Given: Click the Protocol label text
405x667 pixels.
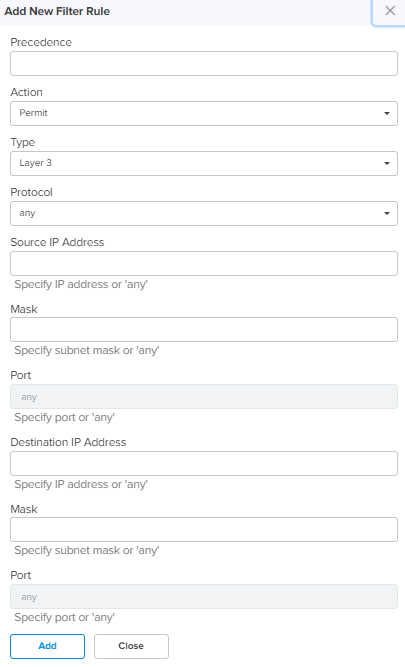Looking at the screenshot, I should click(31, 192).
